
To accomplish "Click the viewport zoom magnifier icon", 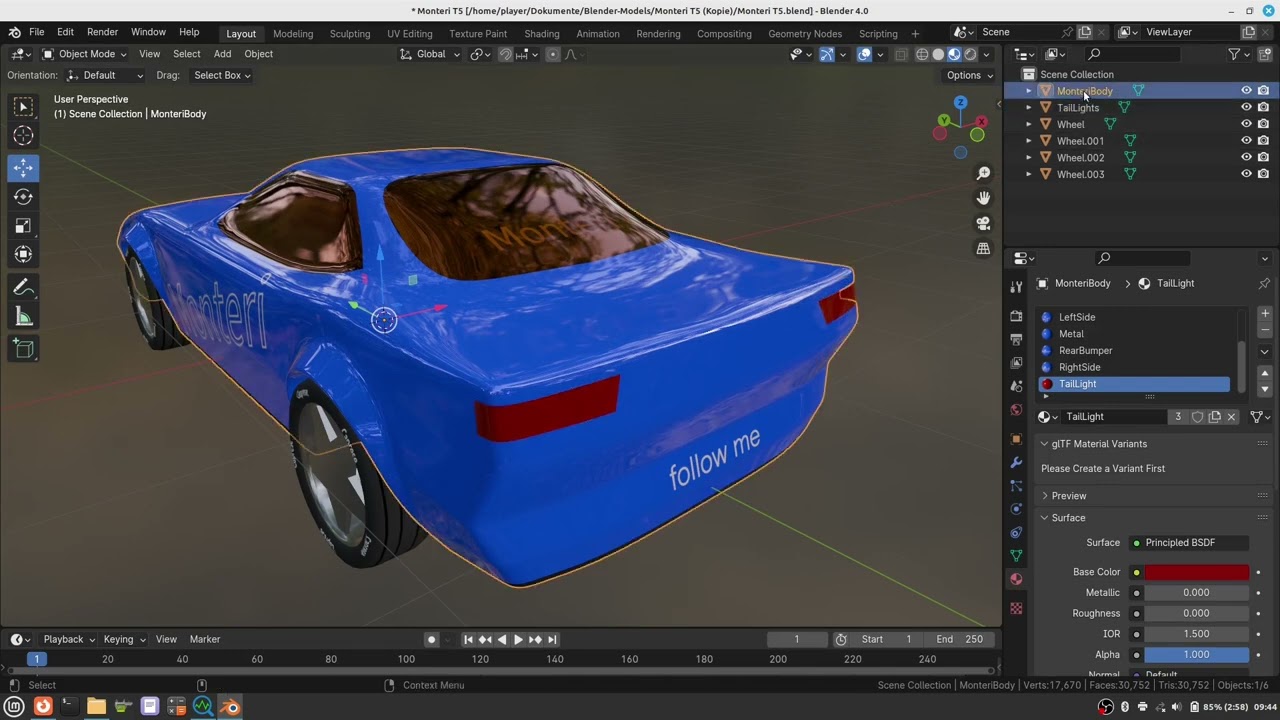I will click(x=983, y=174).
